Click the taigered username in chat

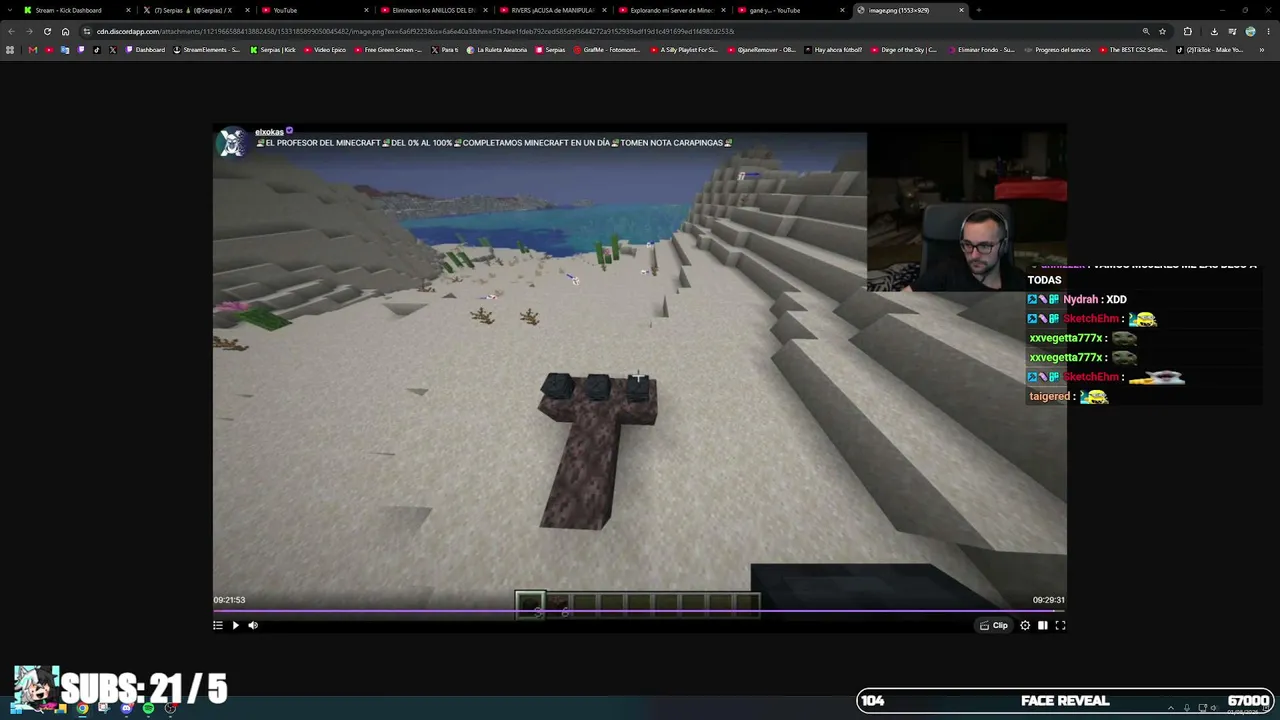1050,396
